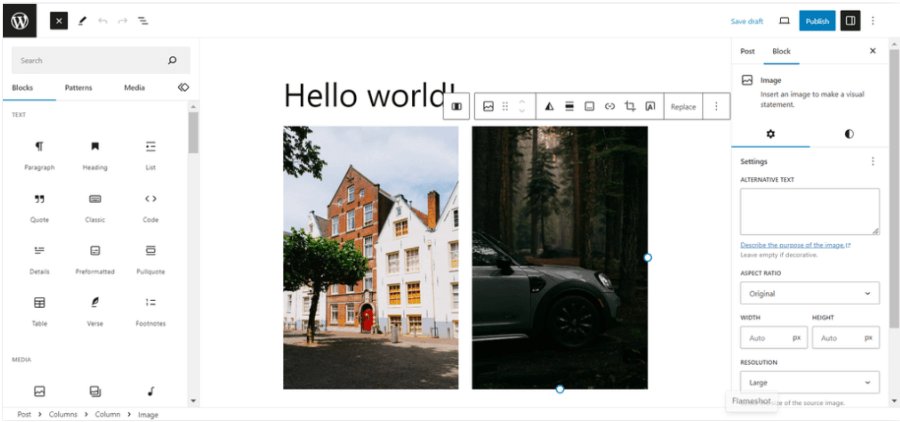Open the top bar Options menu
The width and height of the screenshot is (900, 422).
[x=873, y=21]
